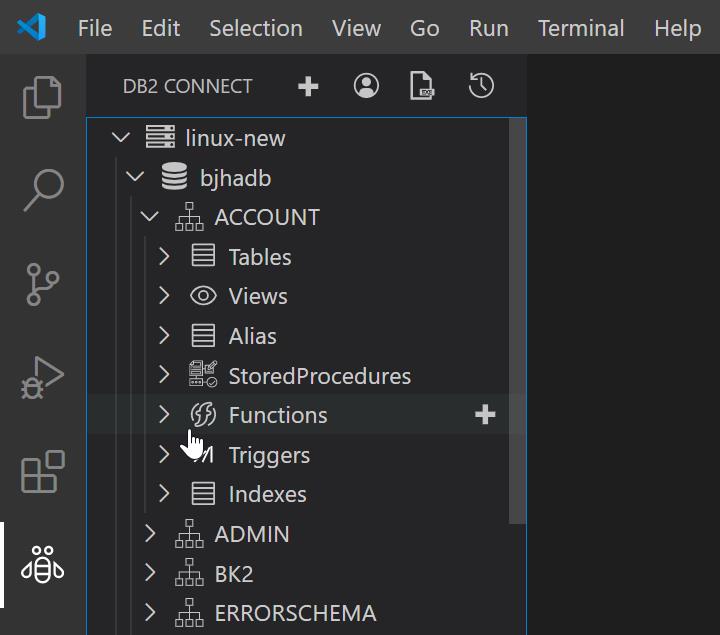This screenshot has height=635, width=720.
Task: Open the Search view in the activity bar
Action: (44, 190)
